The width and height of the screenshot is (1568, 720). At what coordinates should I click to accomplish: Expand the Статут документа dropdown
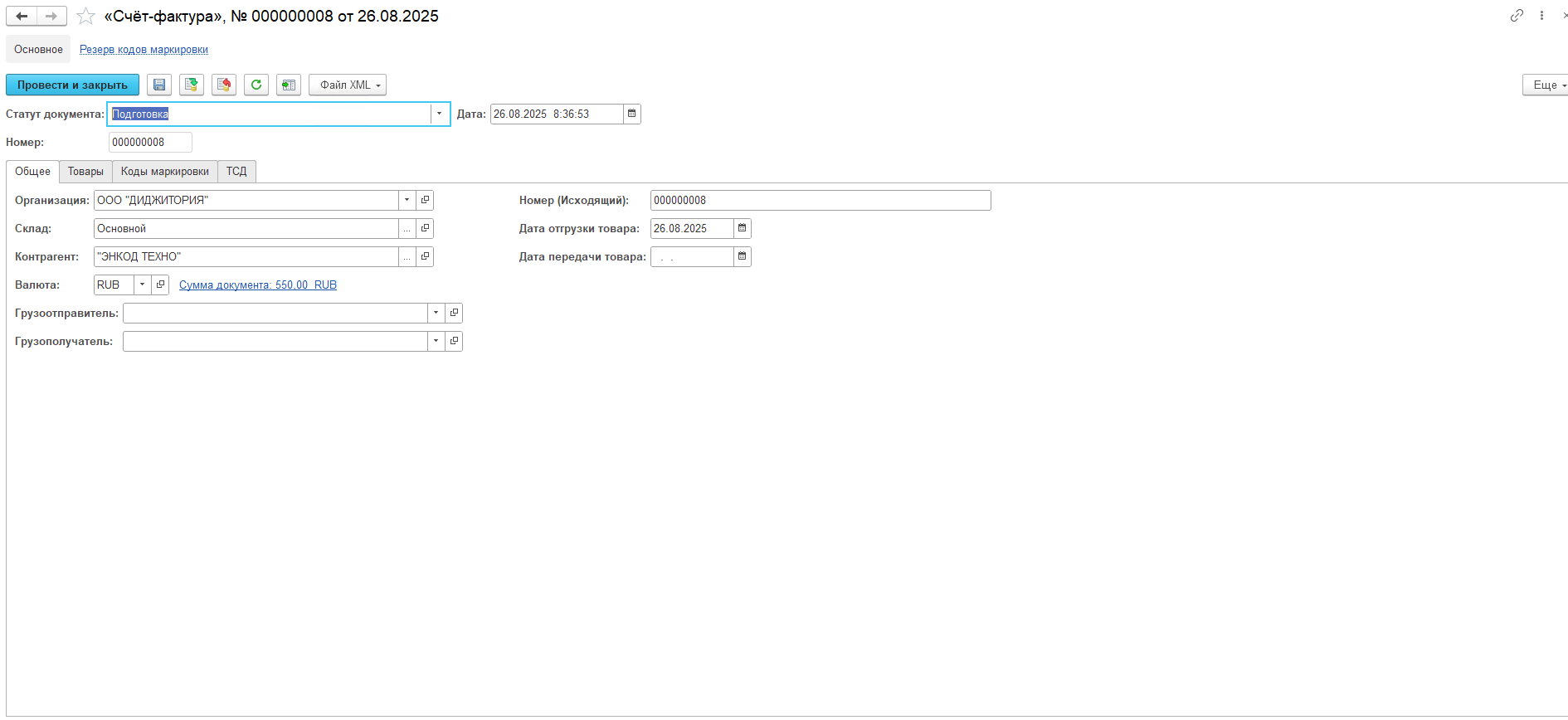439,114
